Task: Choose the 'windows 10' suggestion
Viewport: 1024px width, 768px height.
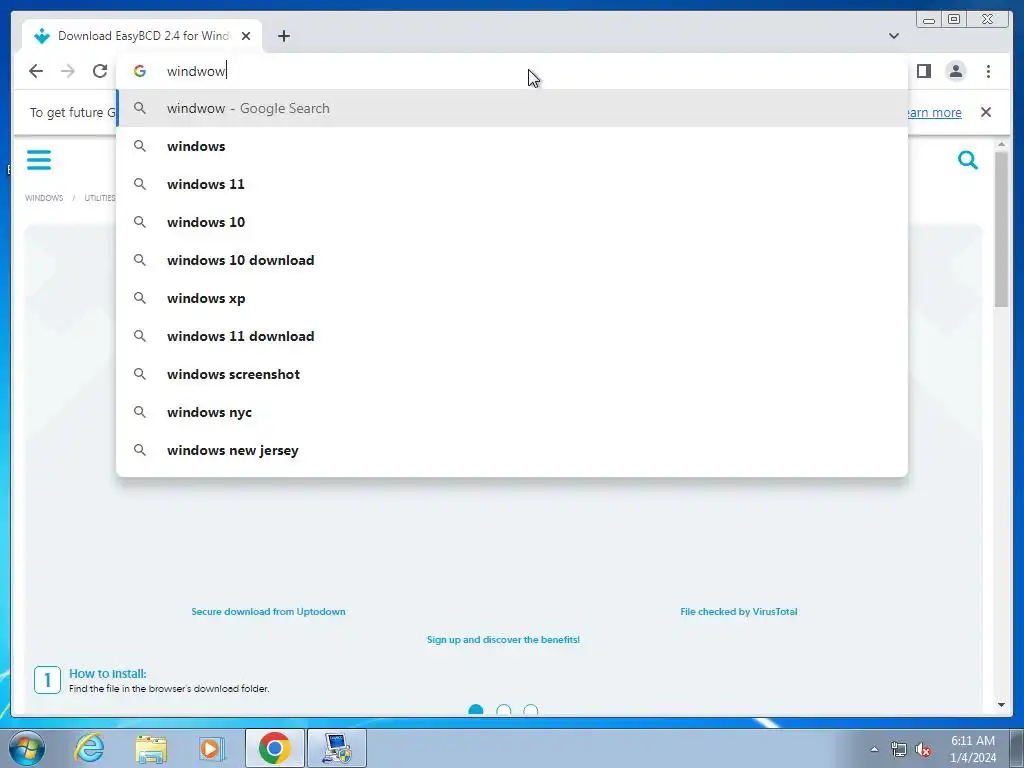Action: tap(512, 222)
